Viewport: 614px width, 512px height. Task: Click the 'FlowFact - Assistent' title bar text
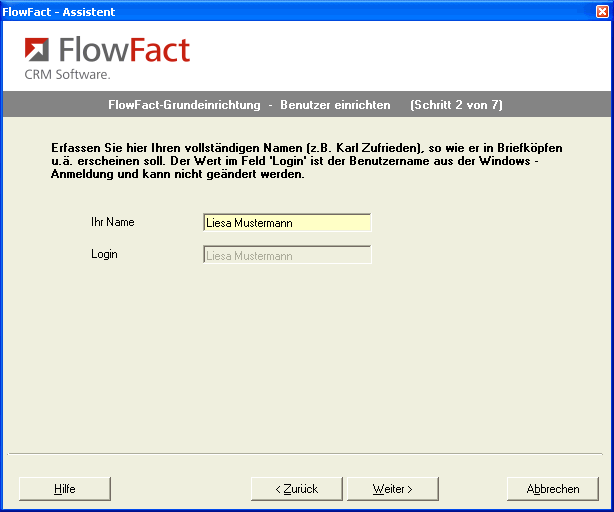click(x=59, y=12)
